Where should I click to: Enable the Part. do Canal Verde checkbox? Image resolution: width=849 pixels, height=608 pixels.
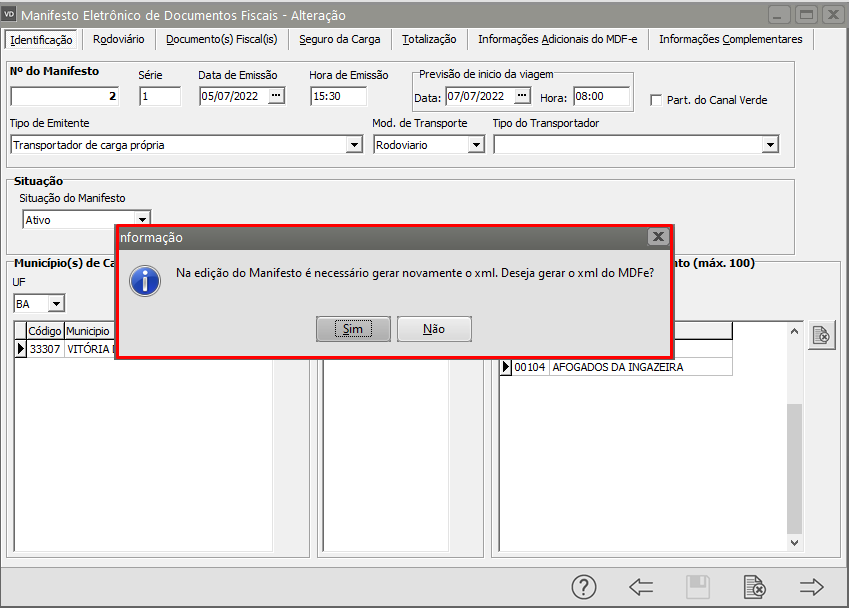click(656, 100)
